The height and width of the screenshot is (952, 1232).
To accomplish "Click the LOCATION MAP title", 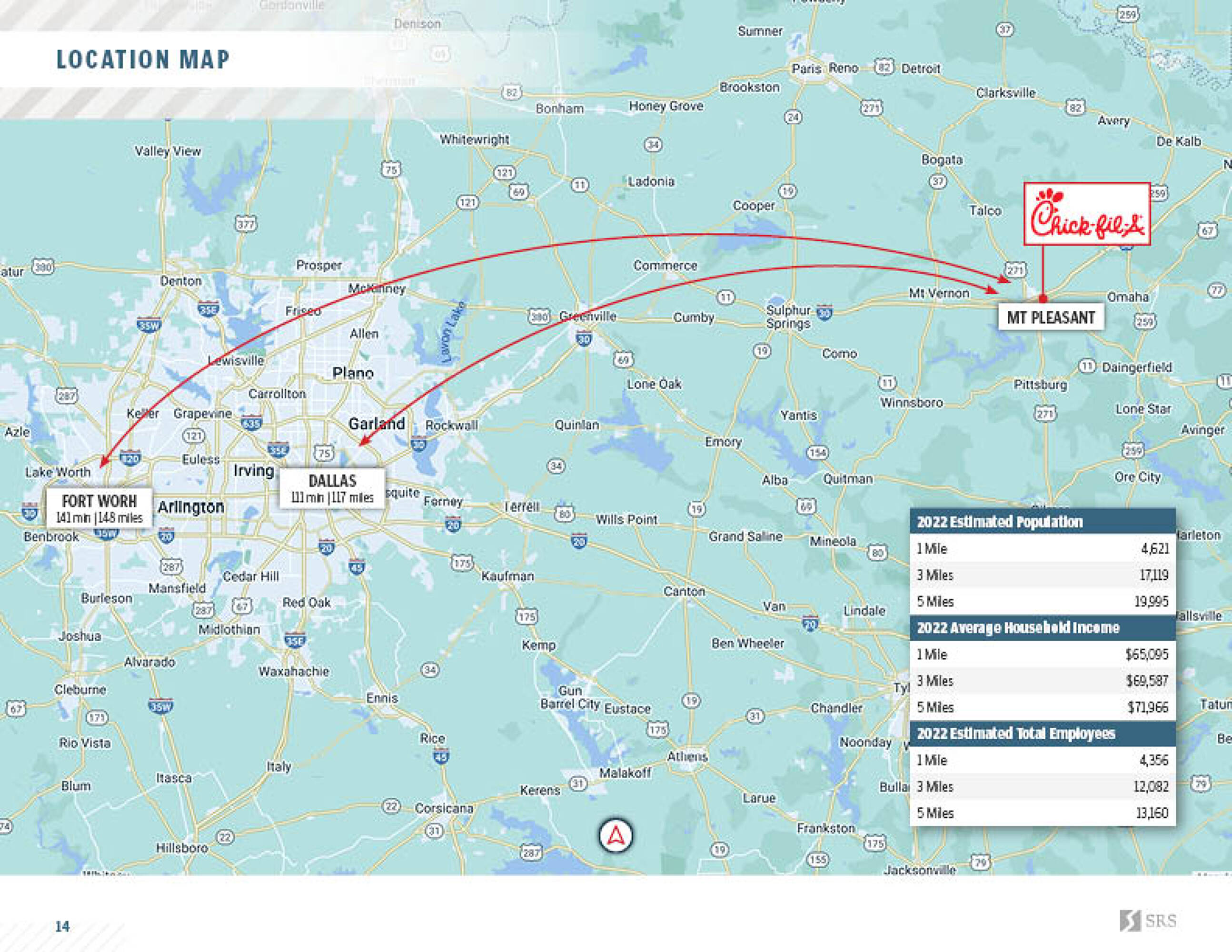I will click(143, 59).
